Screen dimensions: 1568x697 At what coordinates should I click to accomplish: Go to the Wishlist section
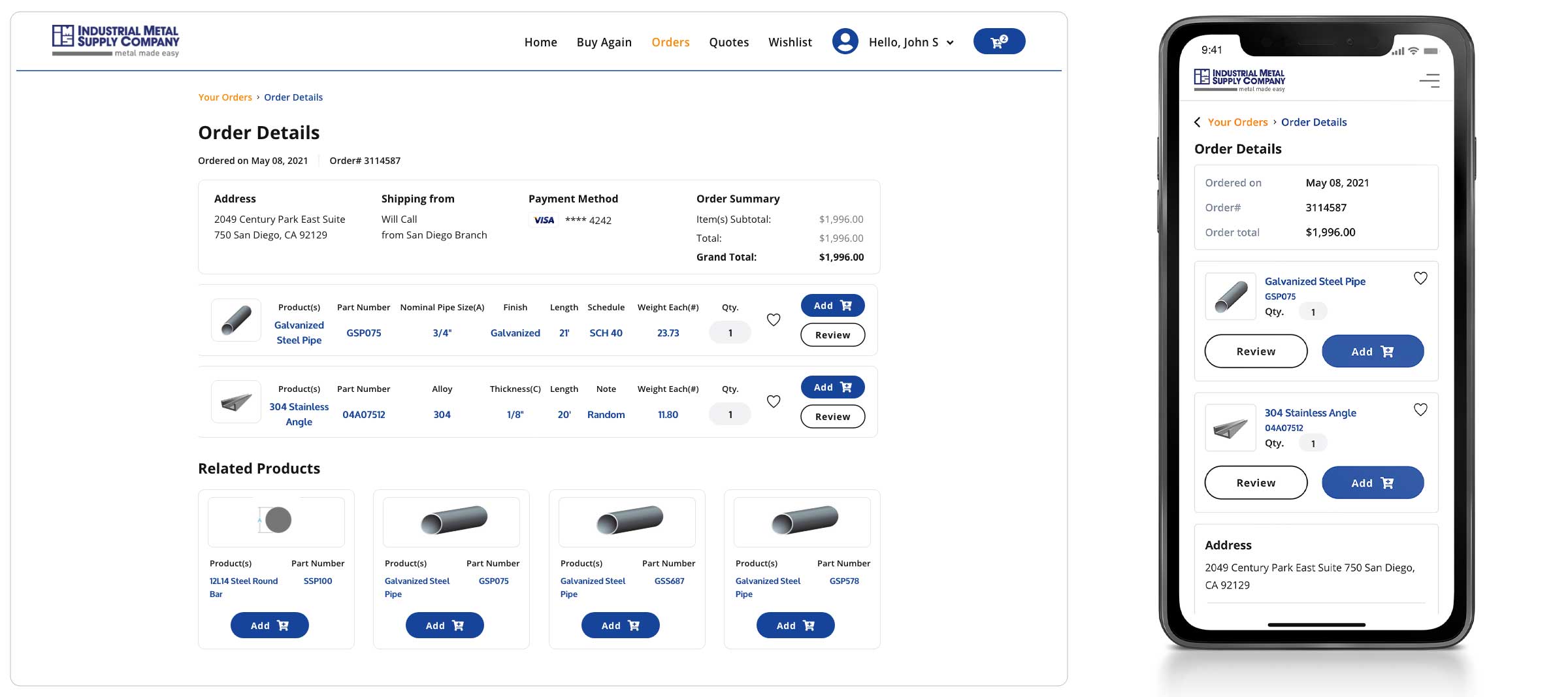click(x=790, y=42)
